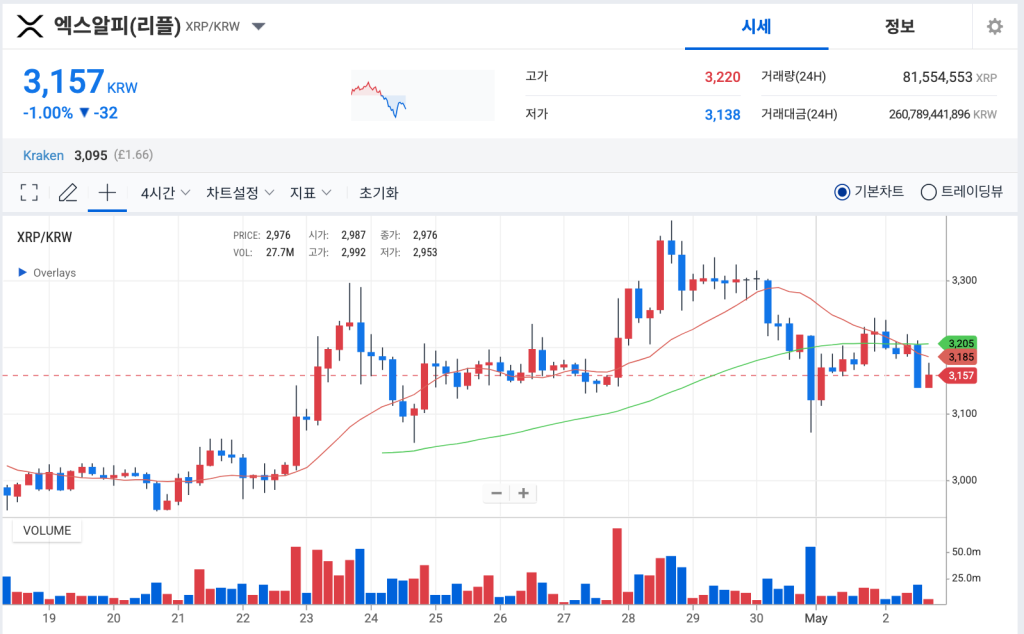Zoom out chart with minus button
The height and width of the screenshot is (634, 1024).
click(x=496, y=493)
